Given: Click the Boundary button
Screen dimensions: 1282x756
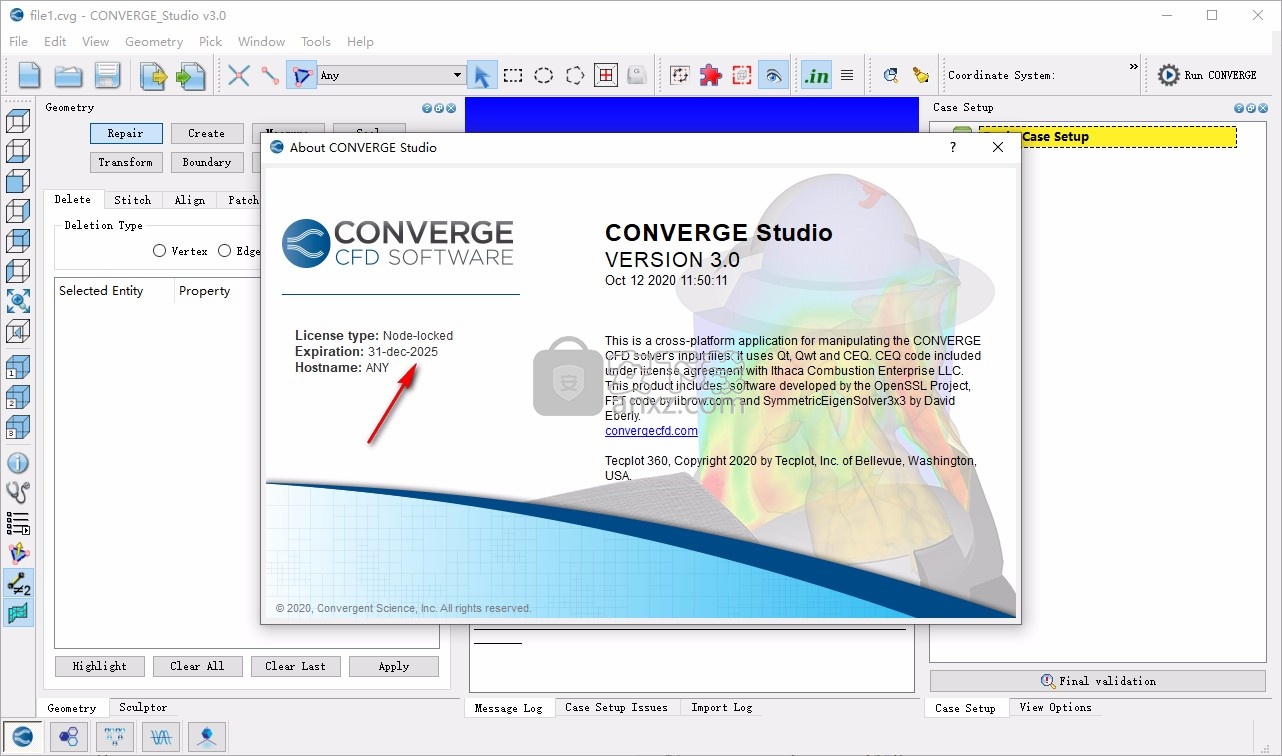Looking at the screenshot, I should [206, 162].
